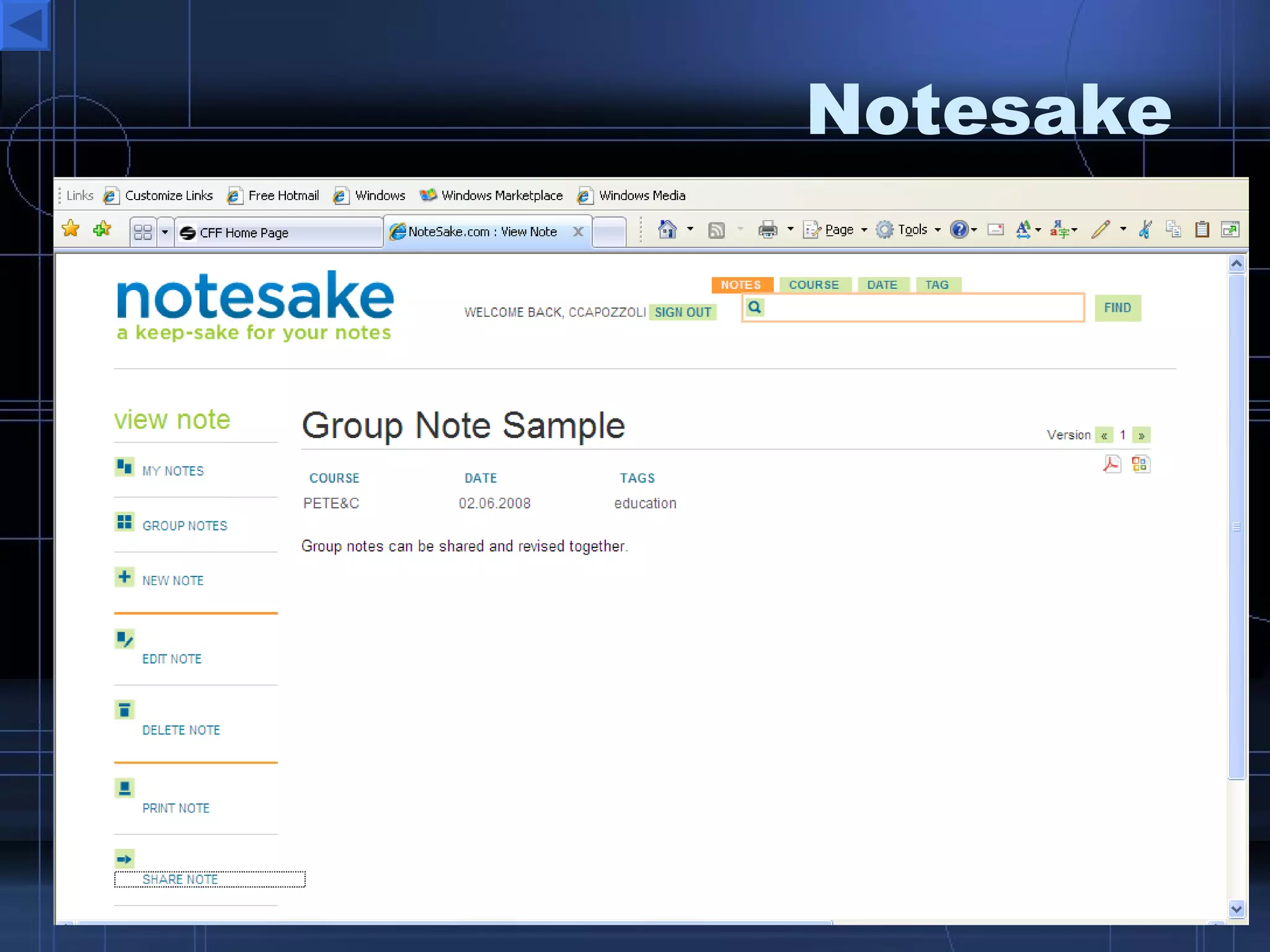Click the Full Screen icon in toolbar
1270x952 pixels.
pos(1230,229)
